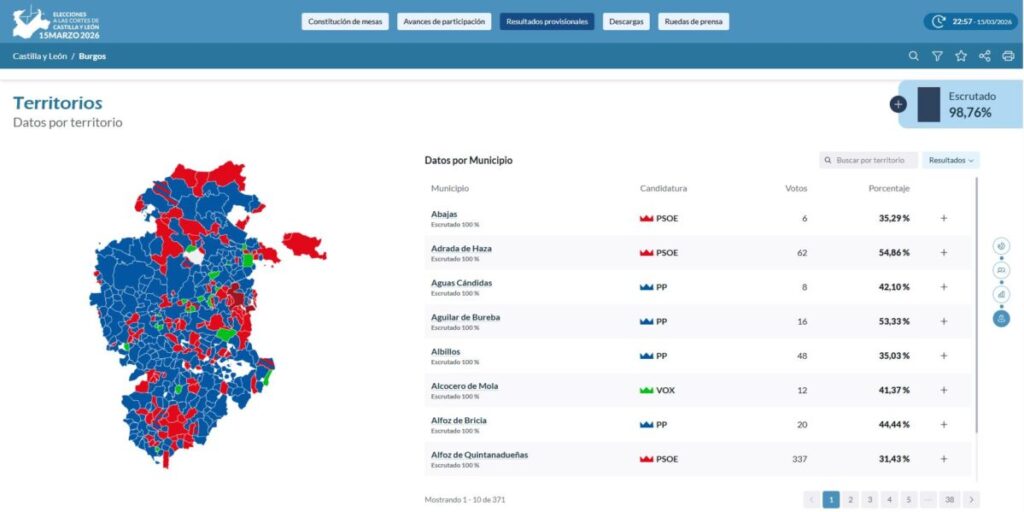Go to the Descargas section
This screenshot has height=512, width=1024.
coord(626,21)
